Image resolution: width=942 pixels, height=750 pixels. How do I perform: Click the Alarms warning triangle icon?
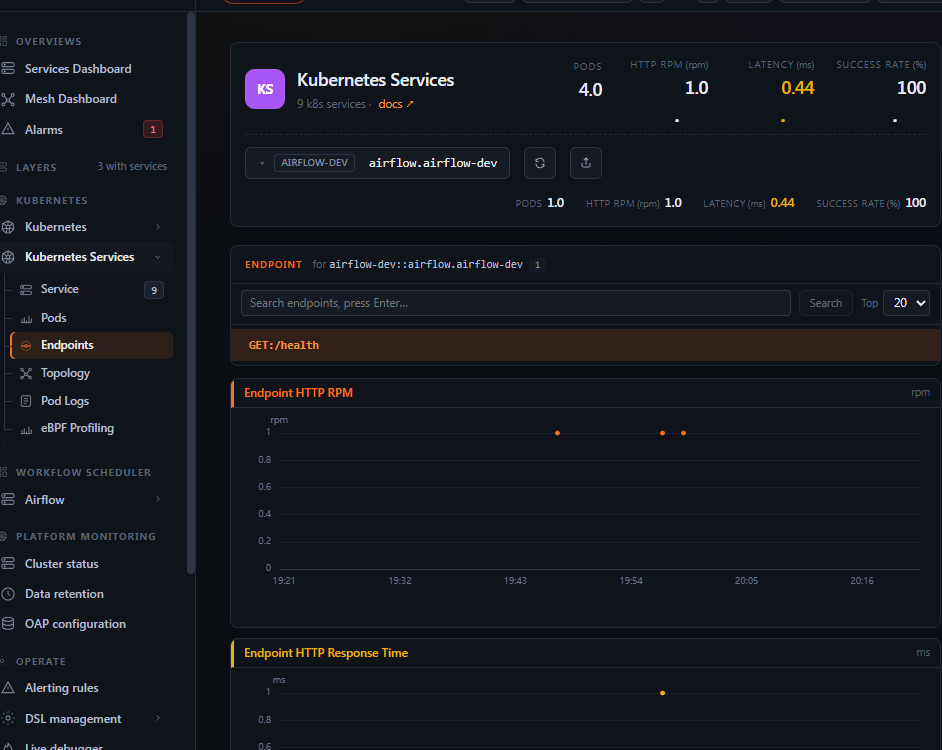[x=8, y=129]
